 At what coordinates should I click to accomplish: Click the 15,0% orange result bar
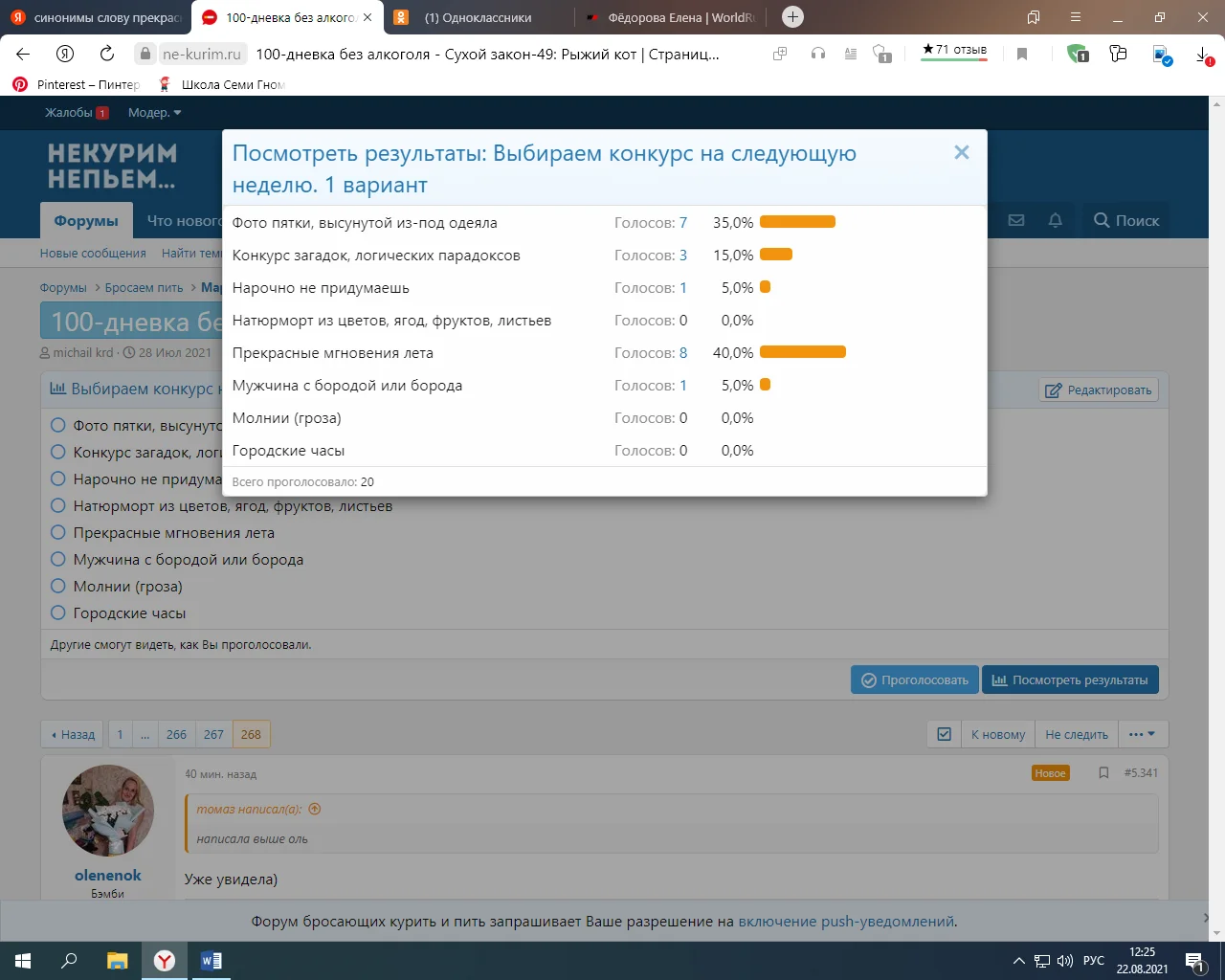pos(776,255)
